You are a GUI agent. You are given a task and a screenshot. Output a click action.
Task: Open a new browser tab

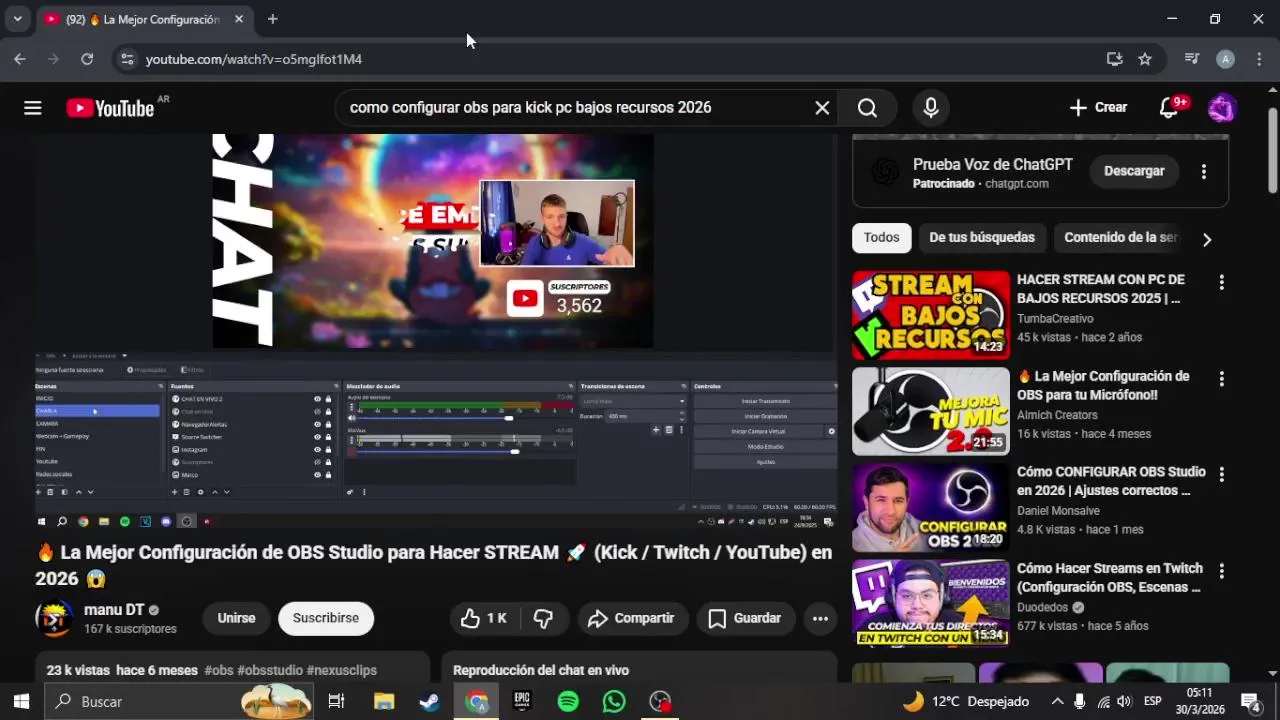click(x=273, y=19)
